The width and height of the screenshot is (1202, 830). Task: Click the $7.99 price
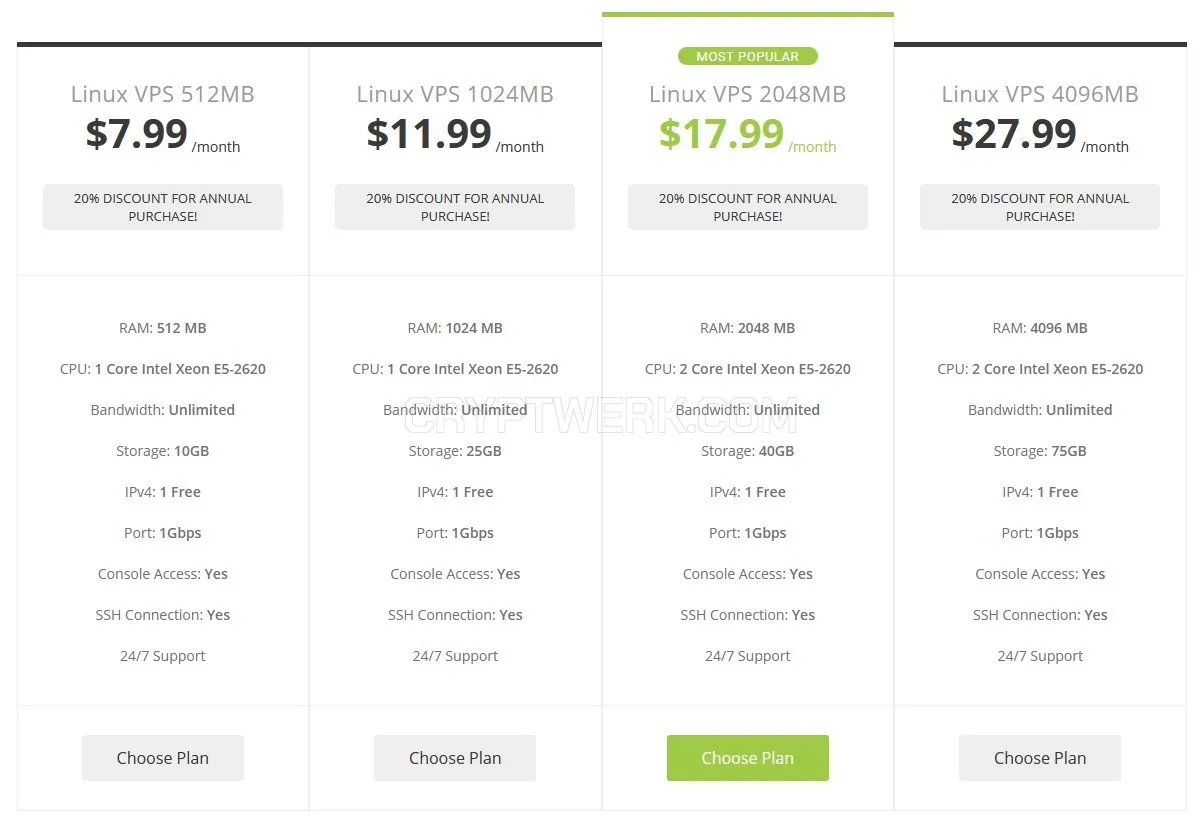tap(137, 133)
